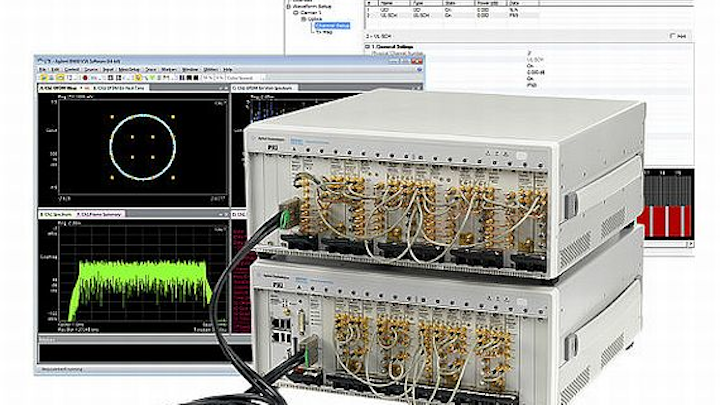The width and height of the screenshot is (720, 405).
Task: Open the Input menu in VSA window
Action: click(108, 69)
